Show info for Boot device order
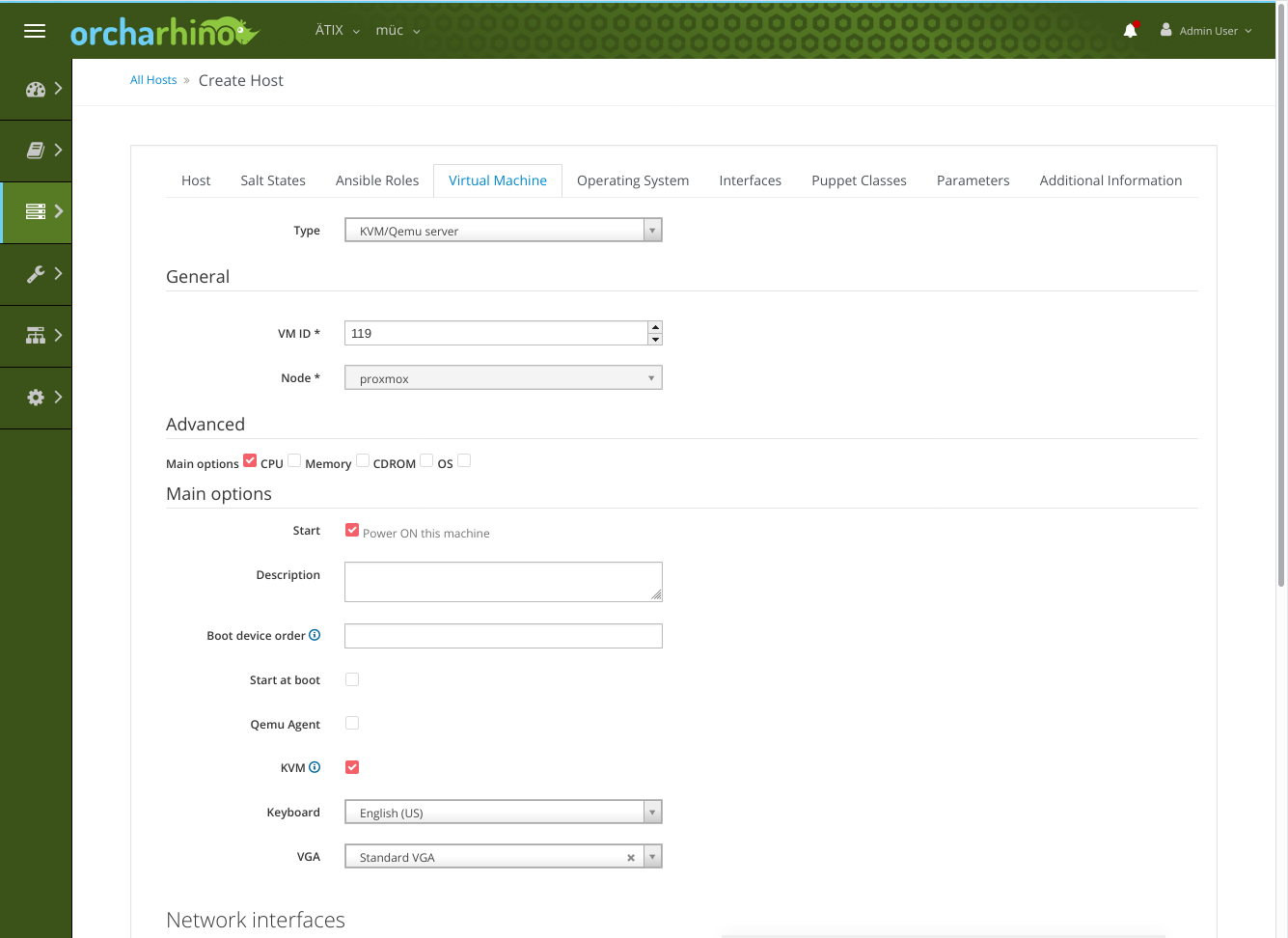The image size is (1288, 938). (315, 635)
